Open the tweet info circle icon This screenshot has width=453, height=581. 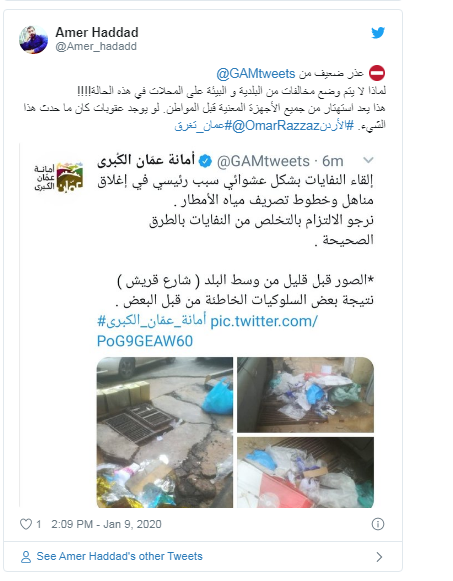tap(378, 524)
